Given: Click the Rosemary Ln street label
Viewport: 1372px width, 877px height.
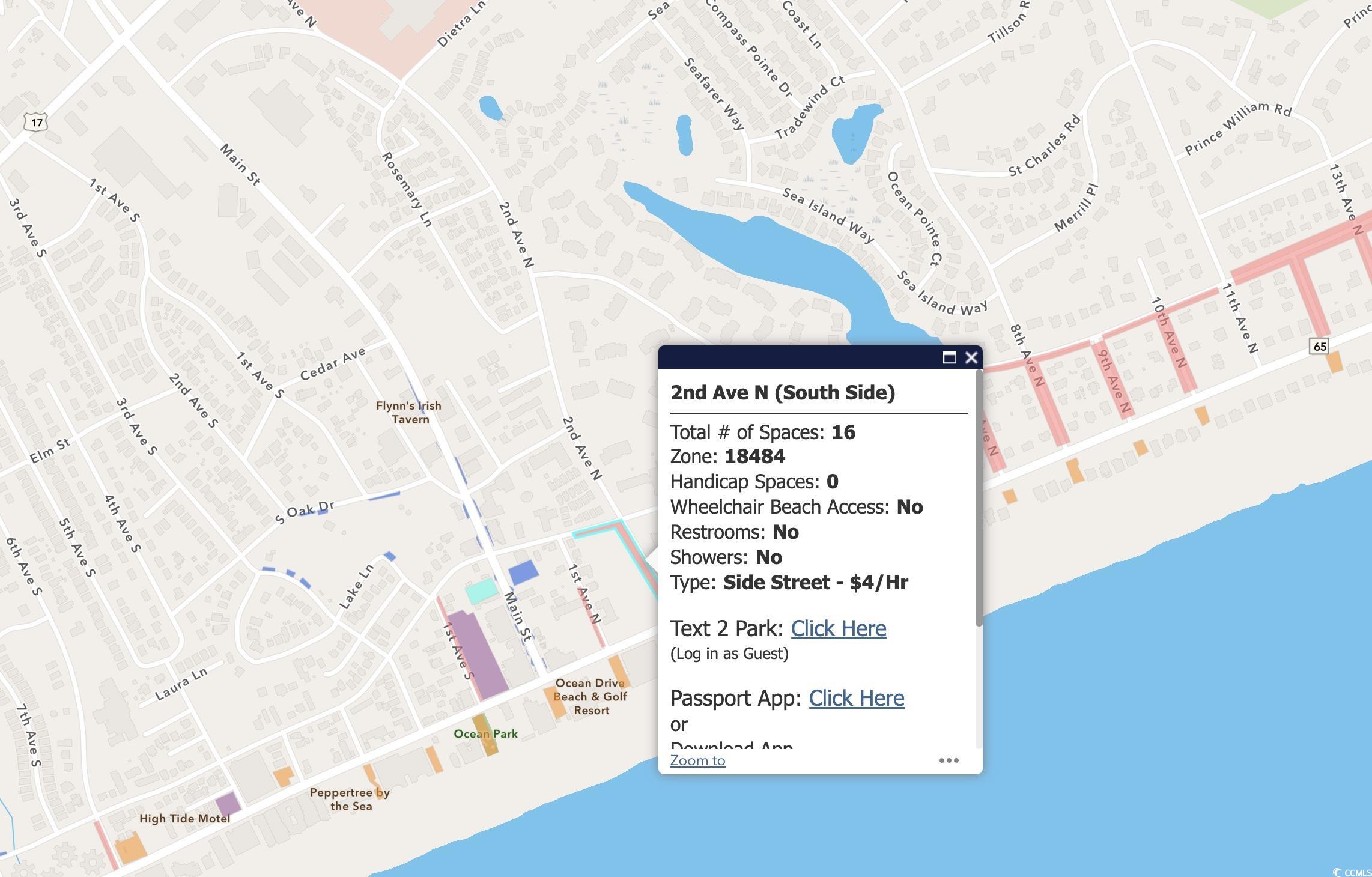Looking at the screenshot, I should [x=407, y=190].
